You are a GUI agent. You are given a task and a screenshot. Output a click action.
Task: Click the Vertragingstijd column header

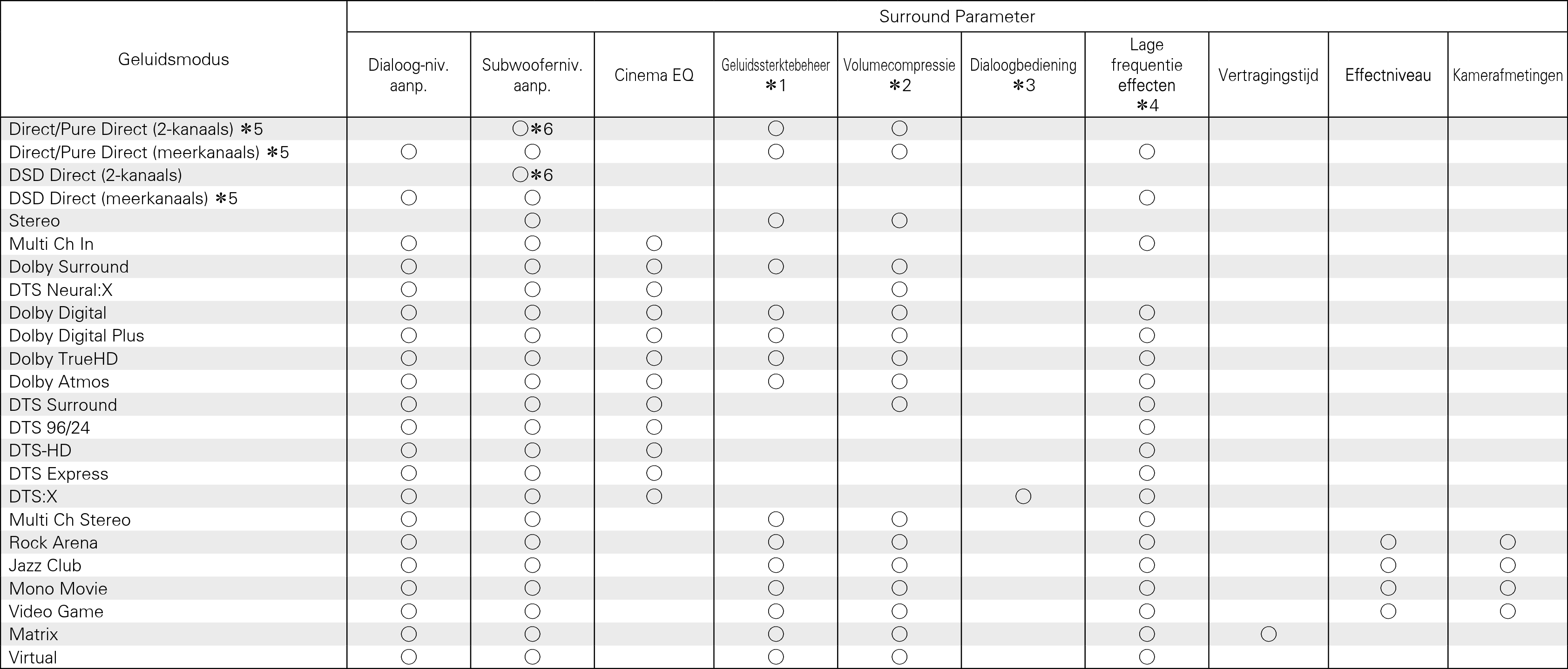click(1269, 75)
